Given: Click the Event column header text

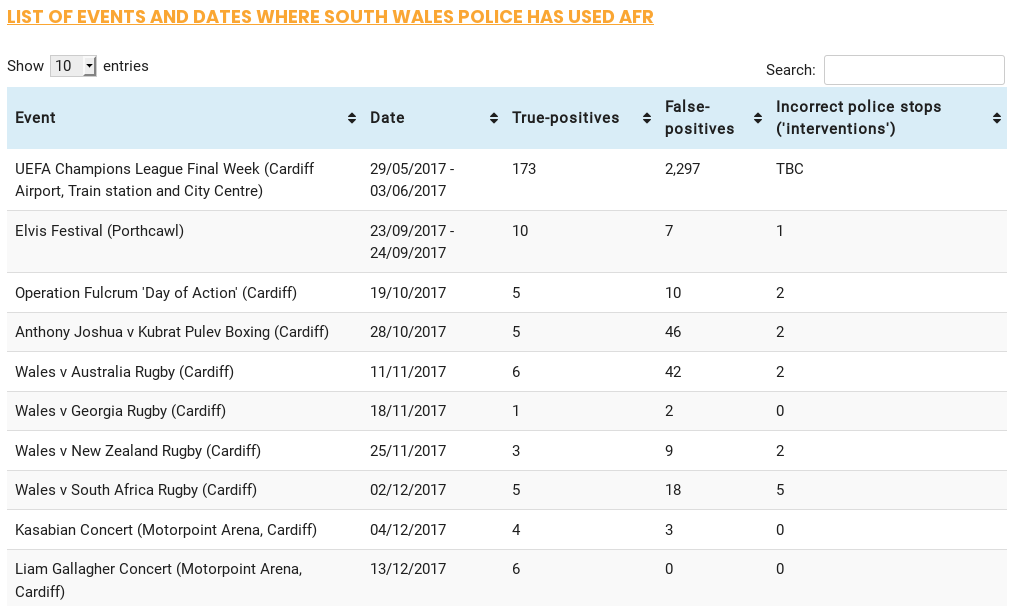Looking at the screenshot, I should click(35, 118).
